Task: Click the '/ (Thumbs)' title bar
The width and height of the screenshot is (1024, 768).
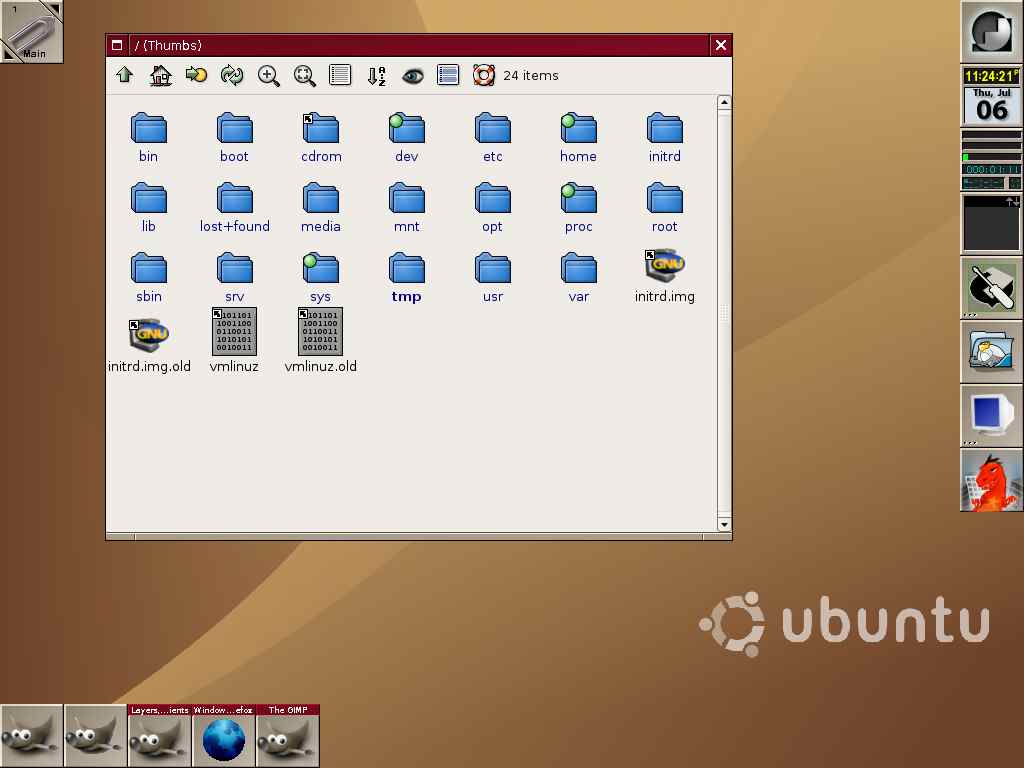Action: point(419,45)
